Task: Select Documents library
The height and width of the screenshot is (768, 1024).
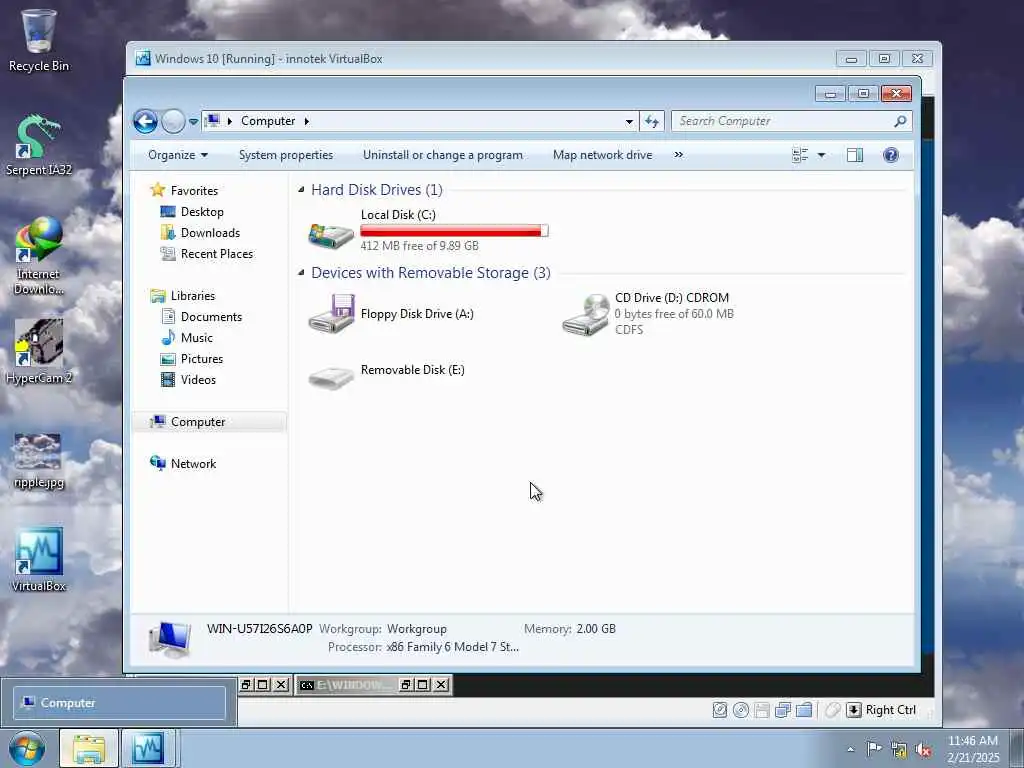Action: tap(211, 317)
